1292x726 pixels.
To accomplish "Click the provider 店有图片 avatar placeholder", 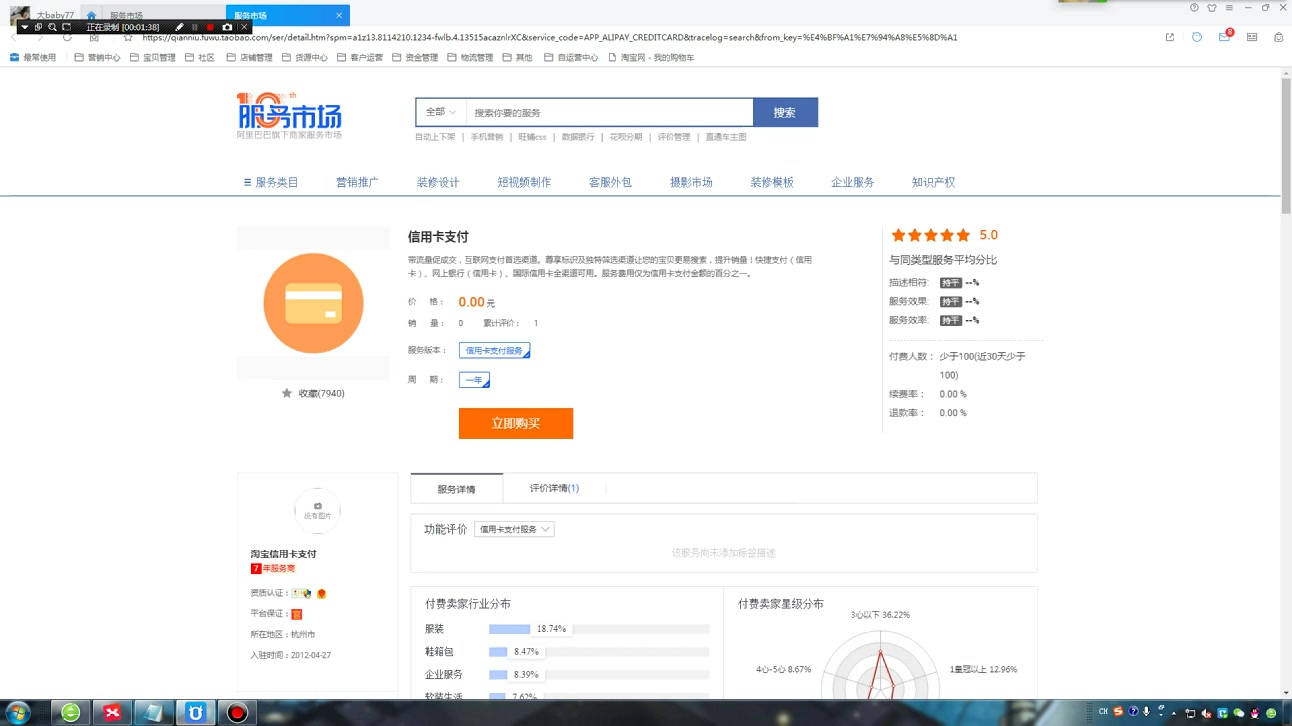I will tap(318, 511).
